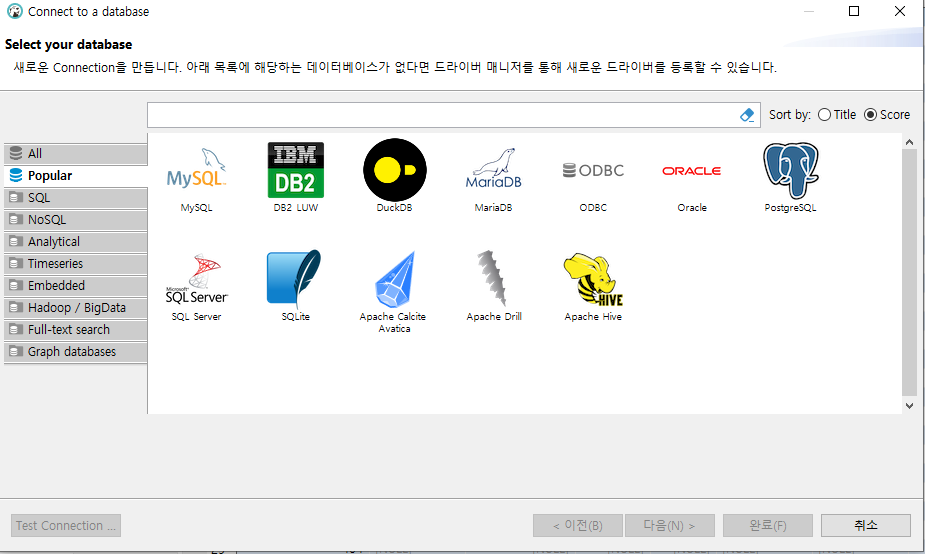Select the PostgreSQL elephant icon
Screen dimensions: 925x554
click(790, 170)
